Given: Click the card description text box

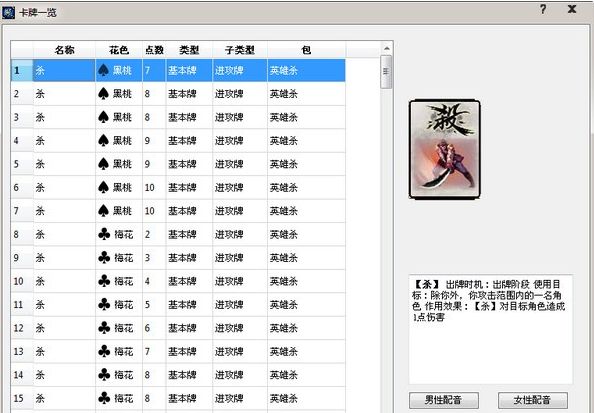Looking at the screenshot, I should (490, 330).
